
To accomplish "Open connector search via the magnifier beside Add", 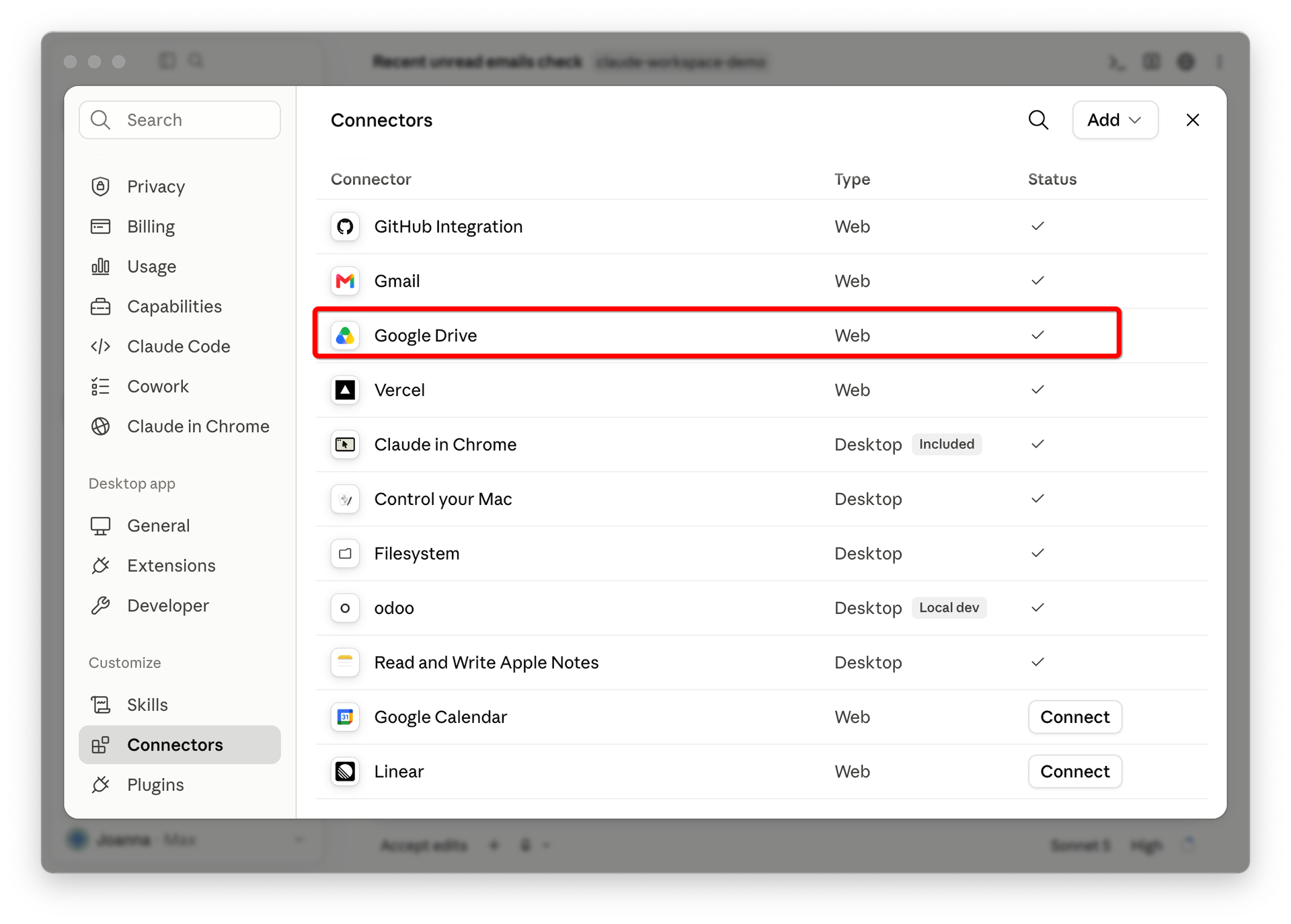I will click(x=1038, y=120).
